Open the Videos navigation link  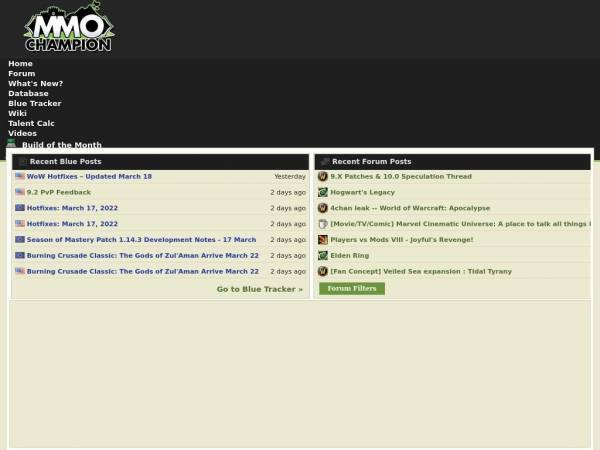[x=22, y=133]
